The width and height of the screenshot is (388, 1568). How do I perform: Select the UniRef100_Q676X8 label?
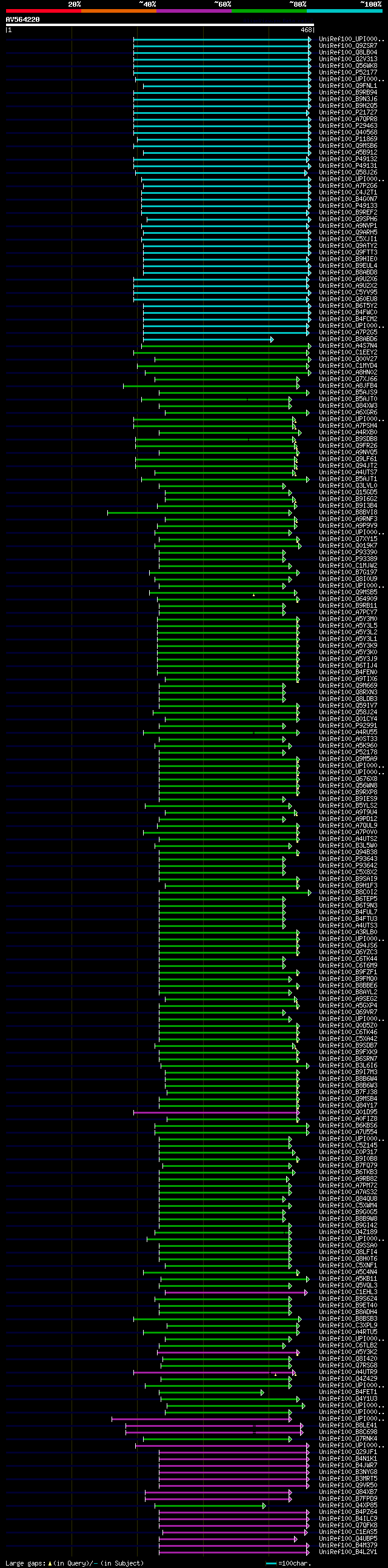point(348,779)
